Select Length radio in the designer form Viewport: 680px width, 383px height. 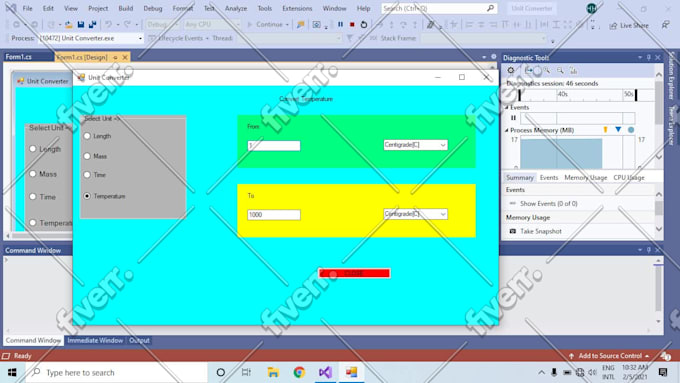[x=33, y=149]
